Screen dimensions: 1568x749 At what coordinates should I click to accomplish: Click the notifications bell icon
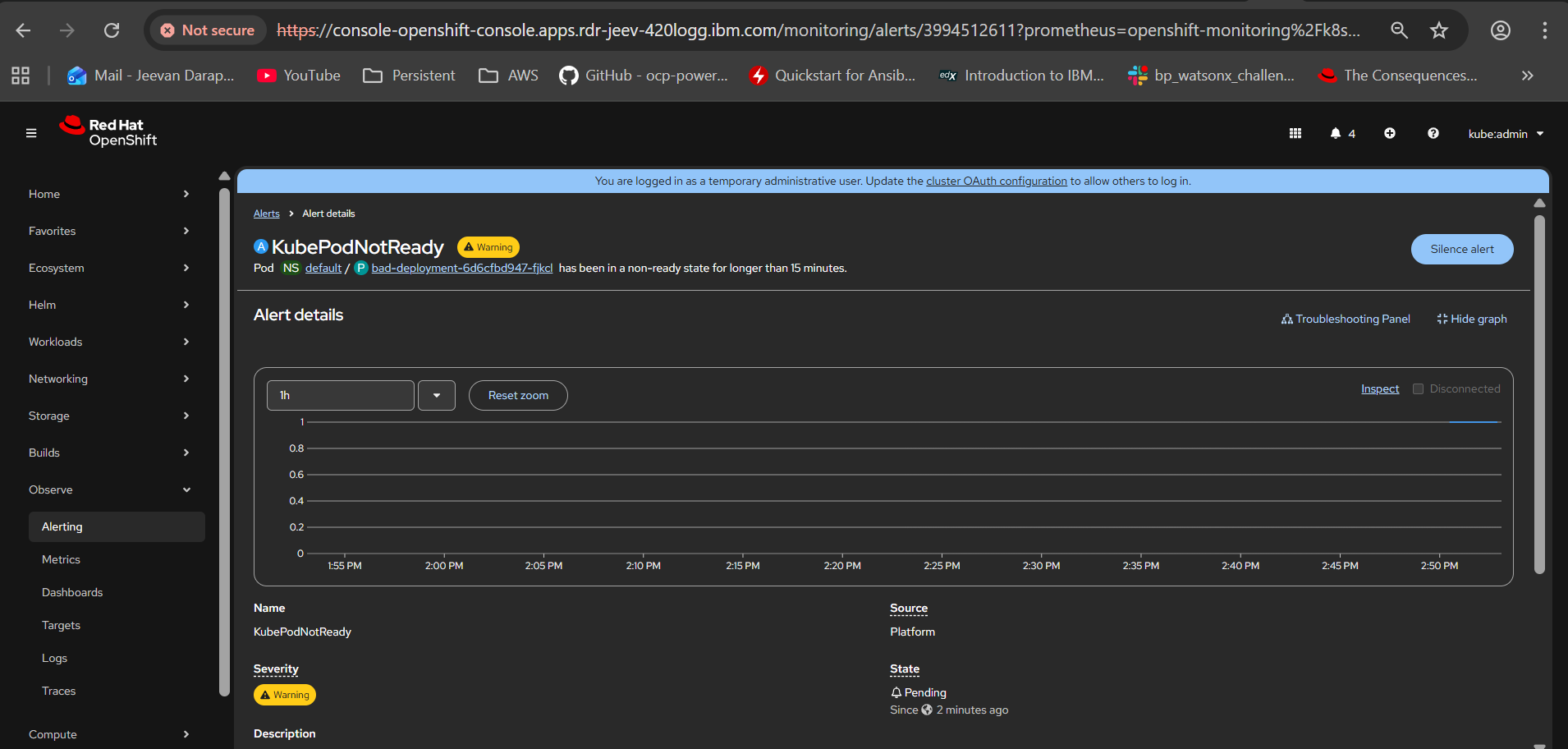[x=1336, y=133]
